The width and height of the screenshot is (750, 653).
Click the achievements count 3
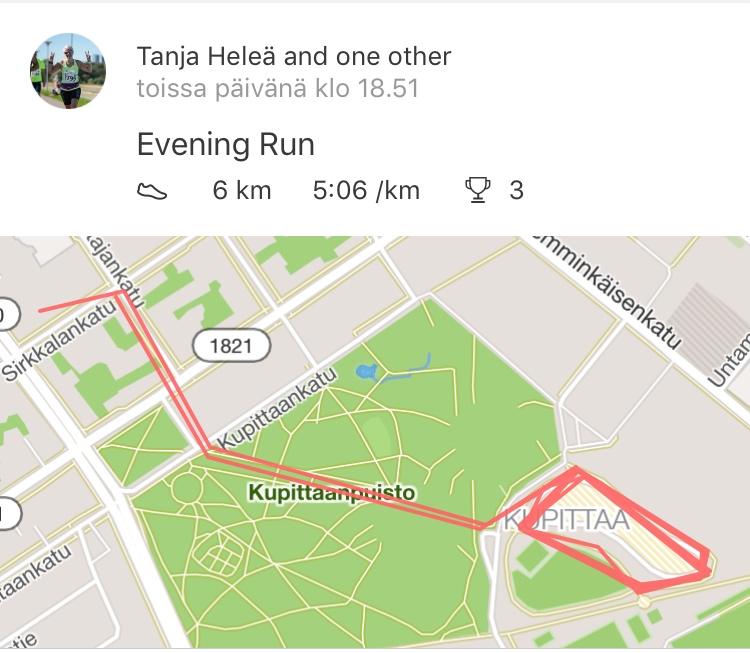[x=517, y=190]
